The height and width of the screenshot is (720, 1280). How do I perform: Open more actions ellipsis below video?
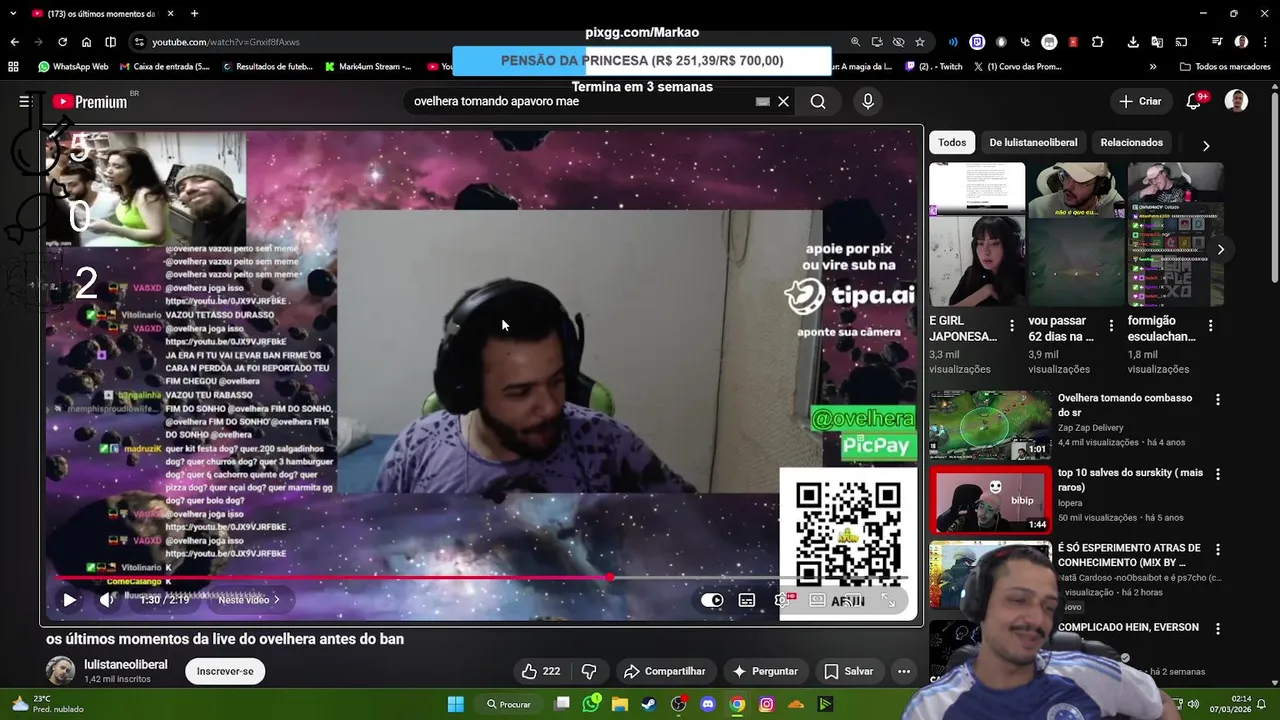tap(904, 671)
